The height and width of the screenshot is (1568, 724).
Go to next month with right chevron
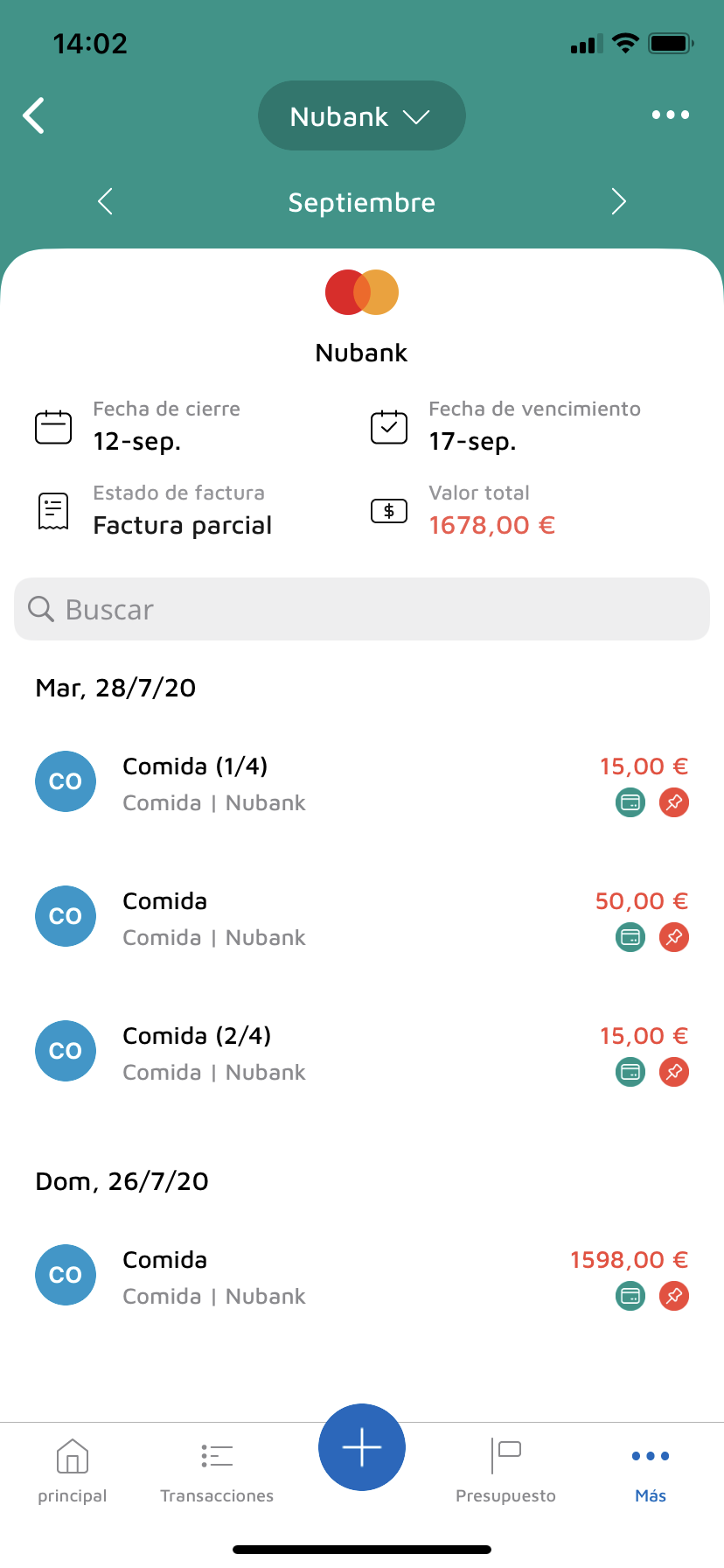pos(618,202)
